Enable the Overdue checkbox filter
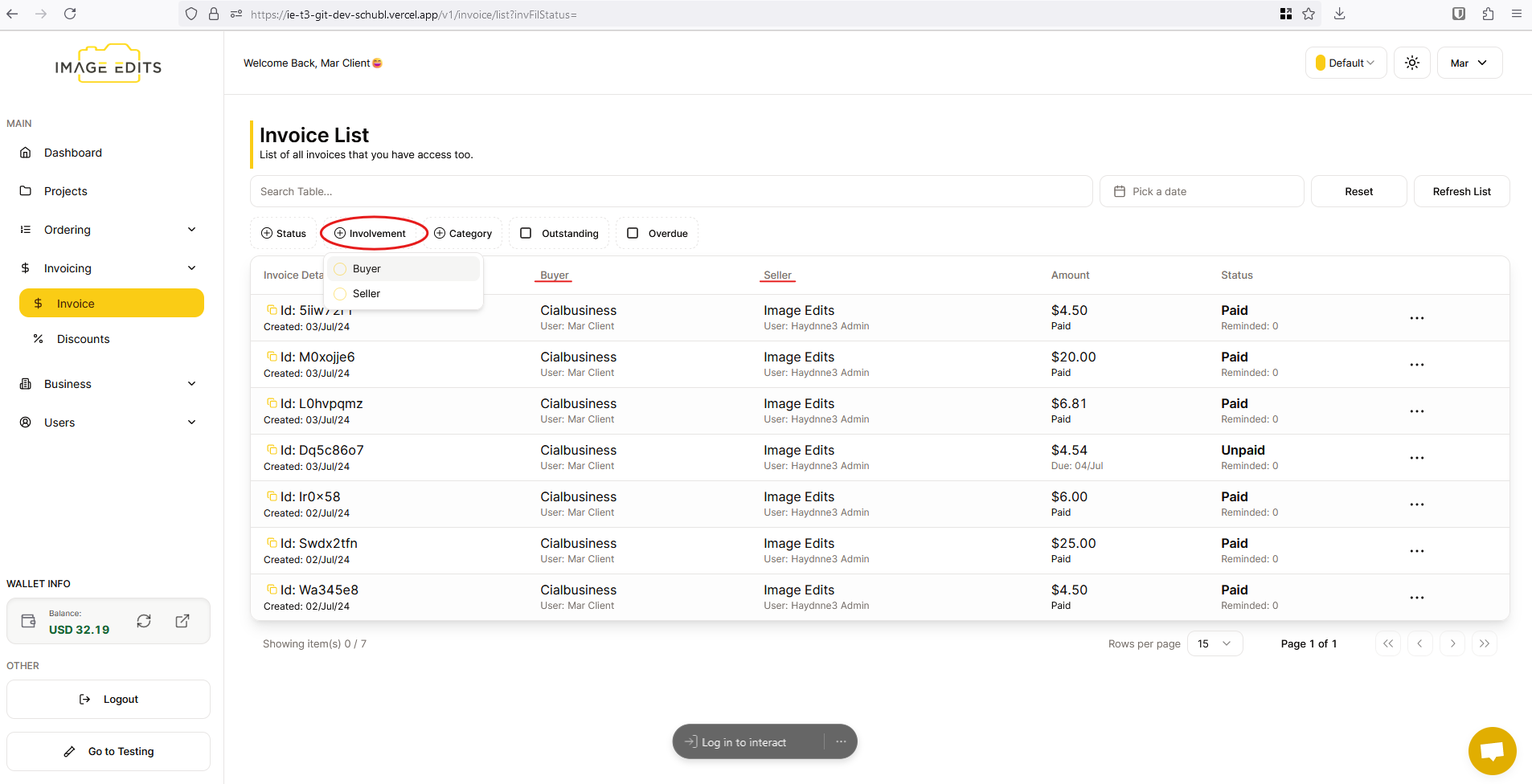1532x784 pixels. pos(633,233)
